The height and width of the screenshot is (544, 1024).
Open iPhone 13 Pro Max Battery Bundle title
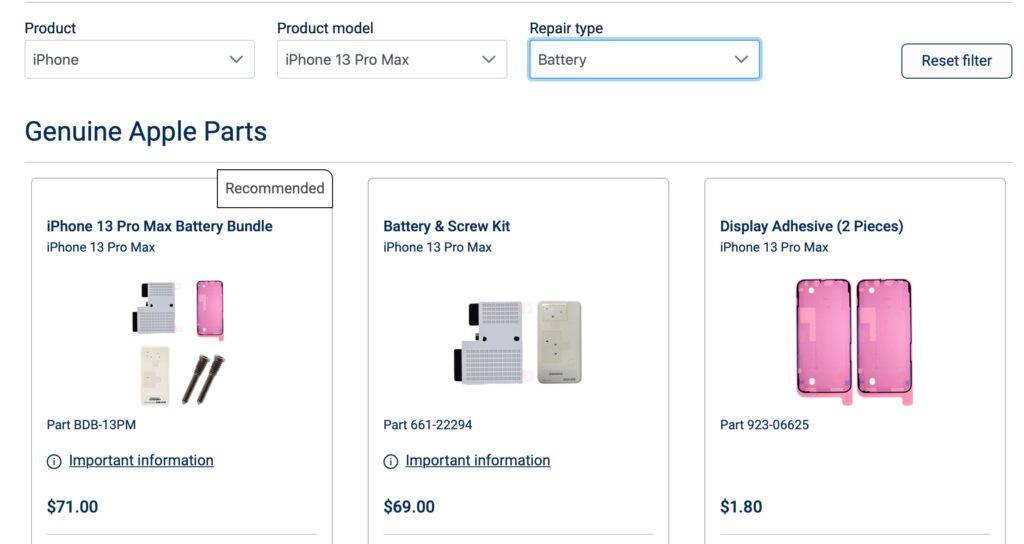point(160,226)
